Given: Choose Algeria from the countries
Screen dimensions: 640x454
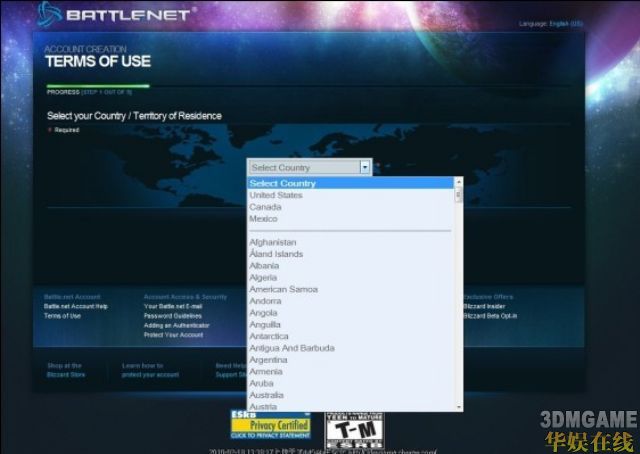Looking at the screenshot, I should coord(350,278).
